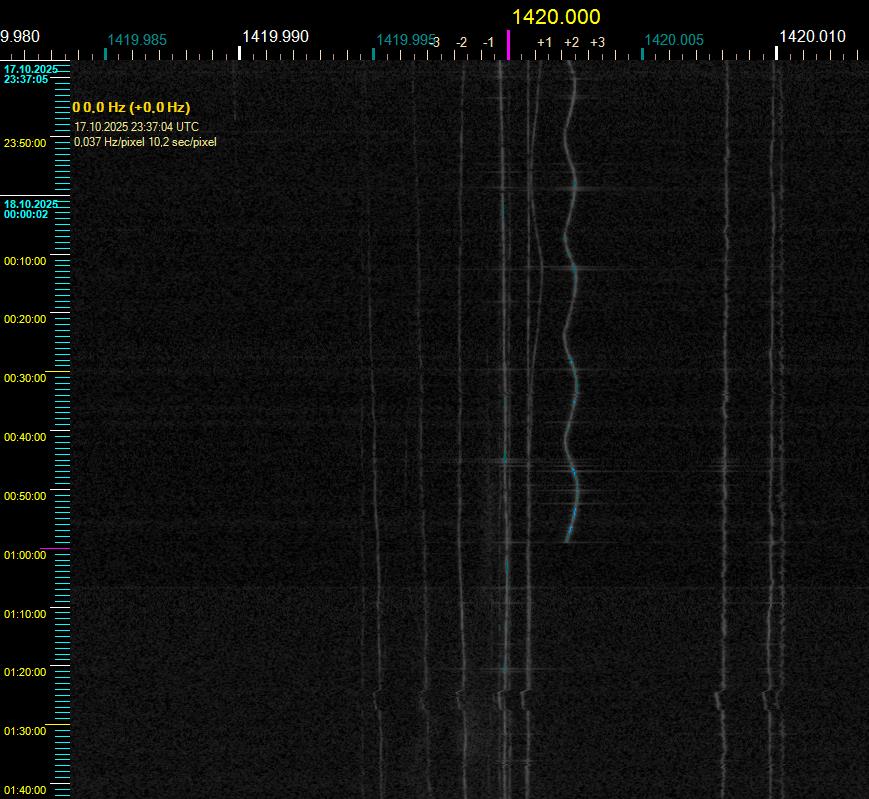Click the +3 offset mark on frequency scale
This screenshot has height=799, width=869.
click(x=597, y=43)
